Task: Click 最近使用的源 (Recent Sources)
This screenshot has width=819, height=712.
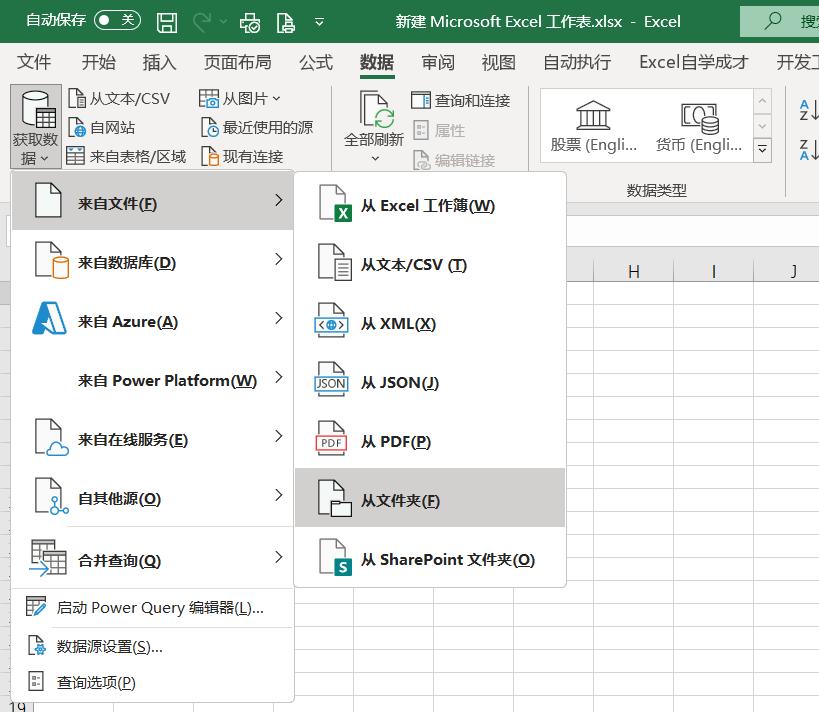Action: point(257,127)
